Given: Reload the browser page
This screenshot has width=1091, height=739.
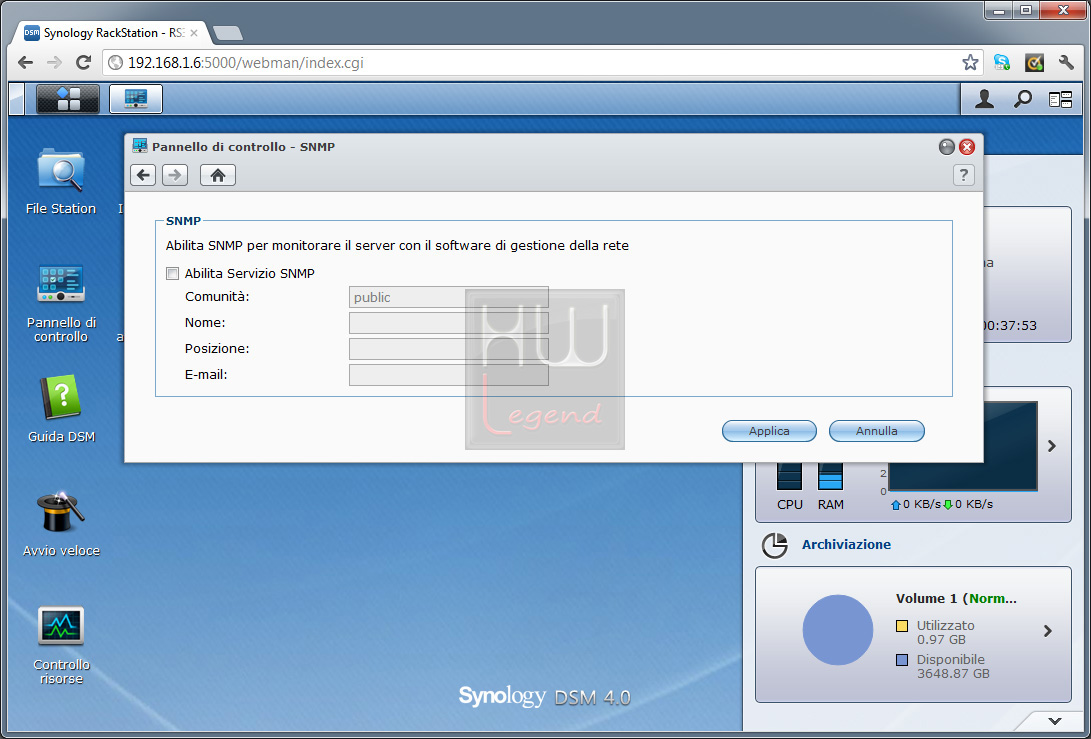Looking at the screenshot, I should [x=83, y=63].
